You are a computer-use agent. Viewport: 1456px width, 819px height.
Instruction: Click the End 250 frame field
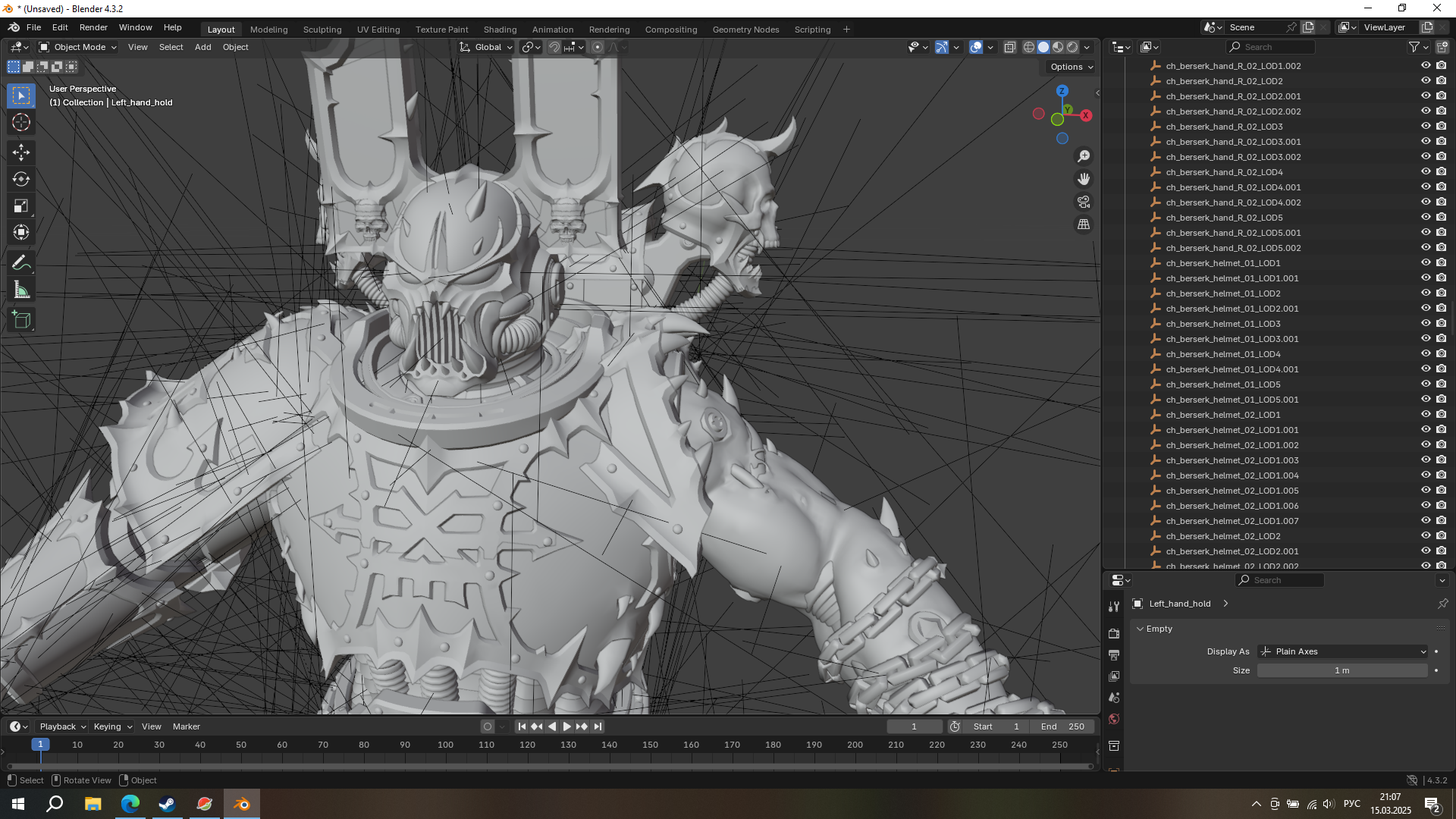1062,726
